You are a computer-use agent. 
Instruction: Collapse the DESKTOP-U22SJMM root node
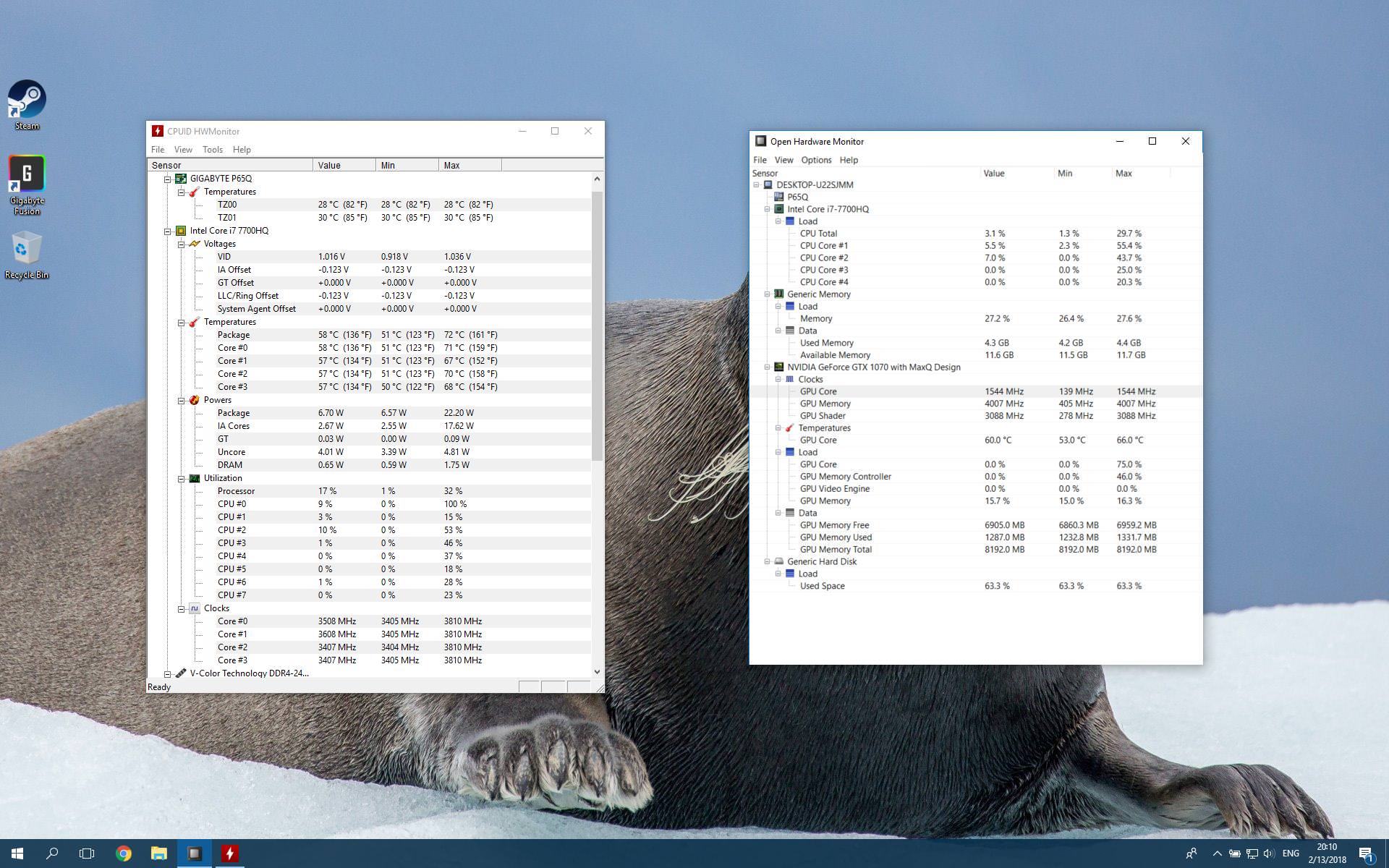tap(756, 184)
